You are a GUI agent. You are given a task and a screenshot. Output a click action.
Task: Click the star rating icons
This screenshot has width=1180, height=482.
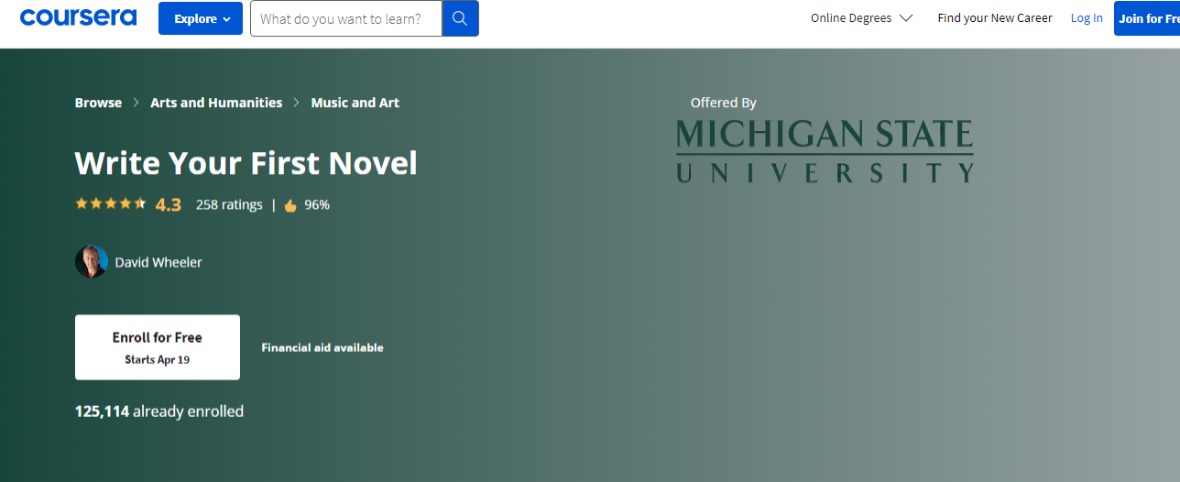coord(111,203)
